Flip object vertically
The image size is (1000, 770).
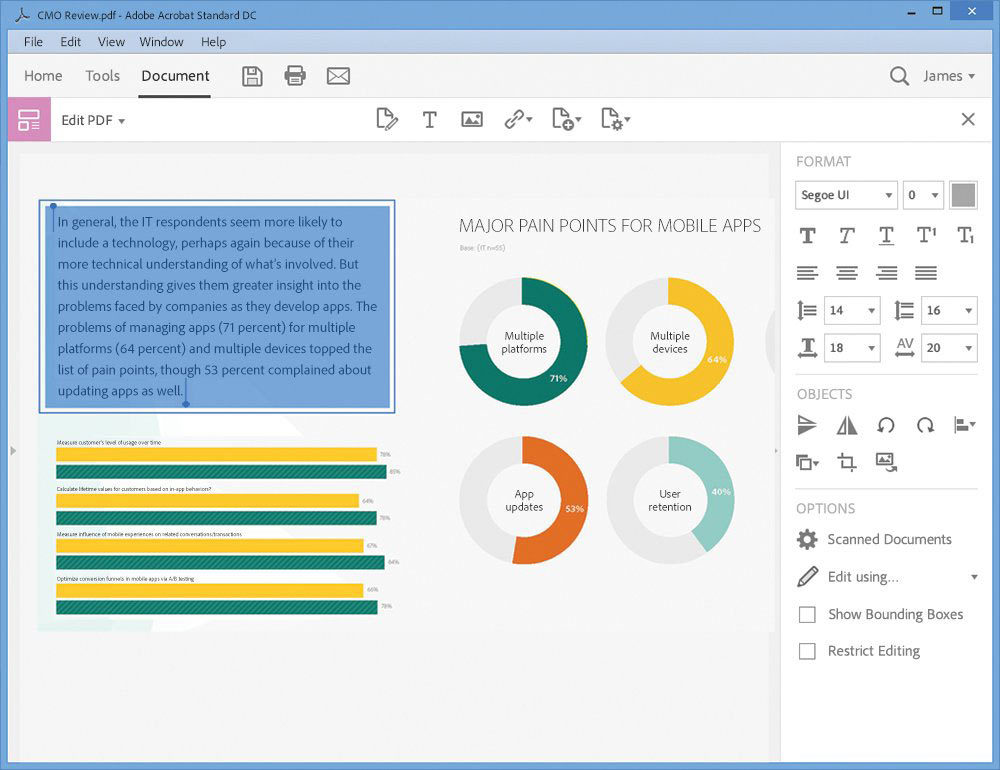coord(807,425)
